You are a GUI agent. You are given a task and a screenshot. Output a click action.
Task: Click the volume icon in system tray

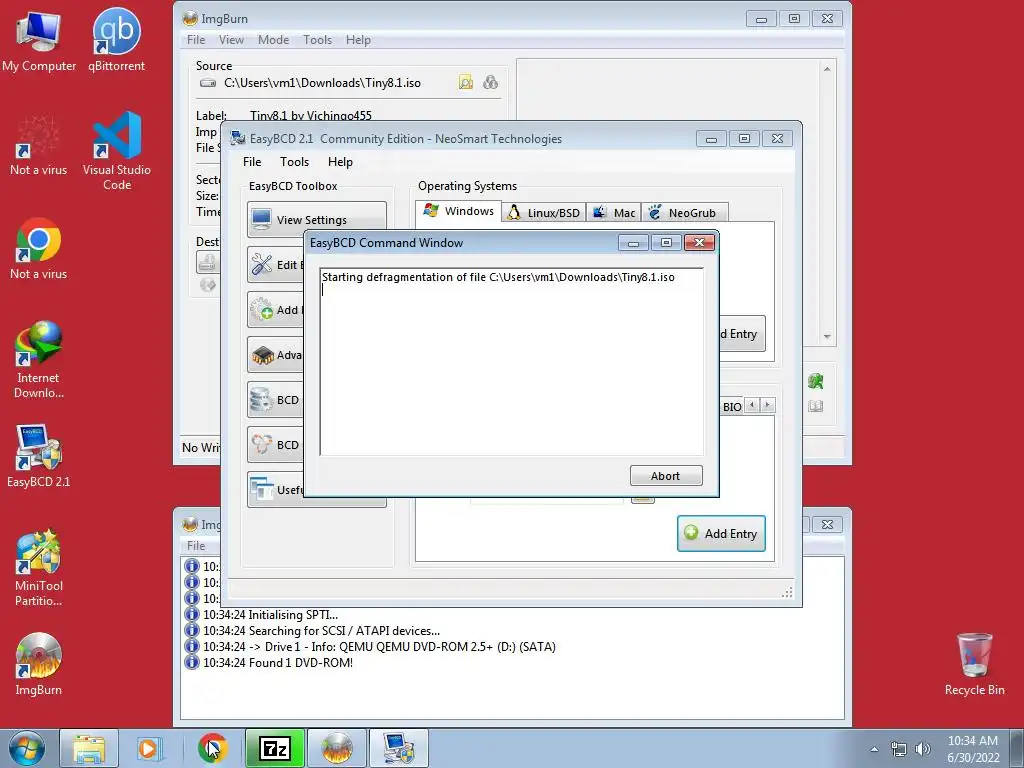(x=923, y=749)
